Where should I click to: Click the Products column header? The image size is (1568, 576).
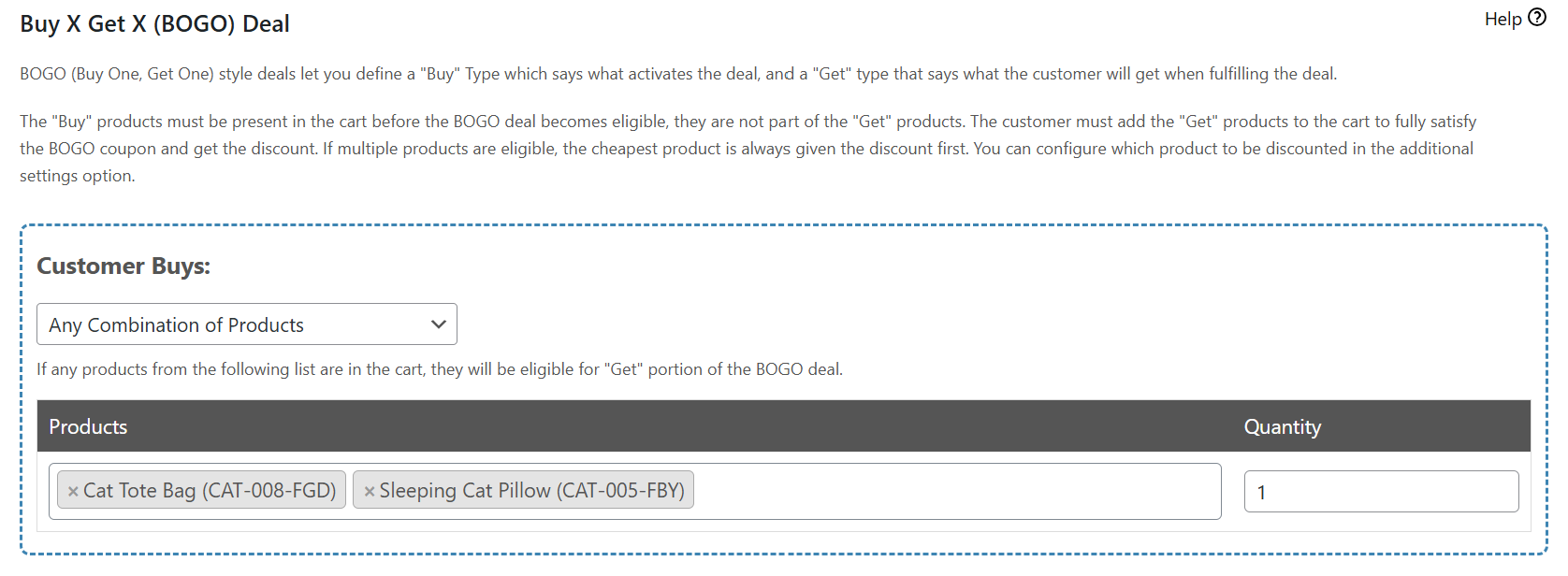tap(88, 427)
